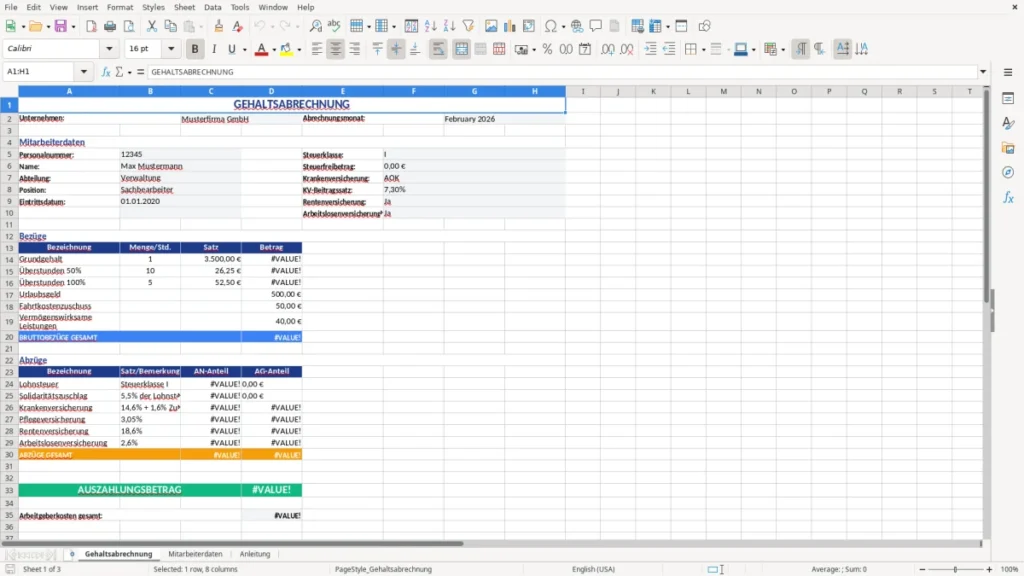Click the Insert Hyperlink globe icon
Screen dimensions: 1024x576
point(577,26)
